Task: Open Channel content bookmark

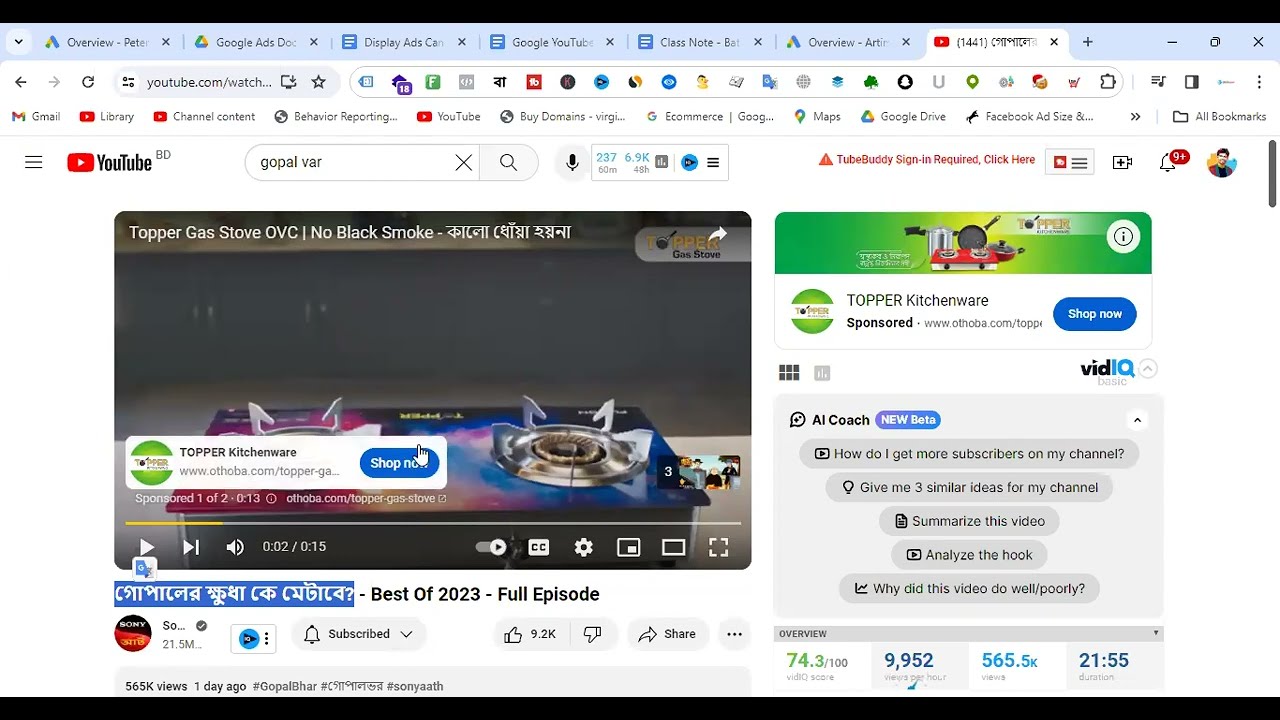Action: [x=204, y=116]
